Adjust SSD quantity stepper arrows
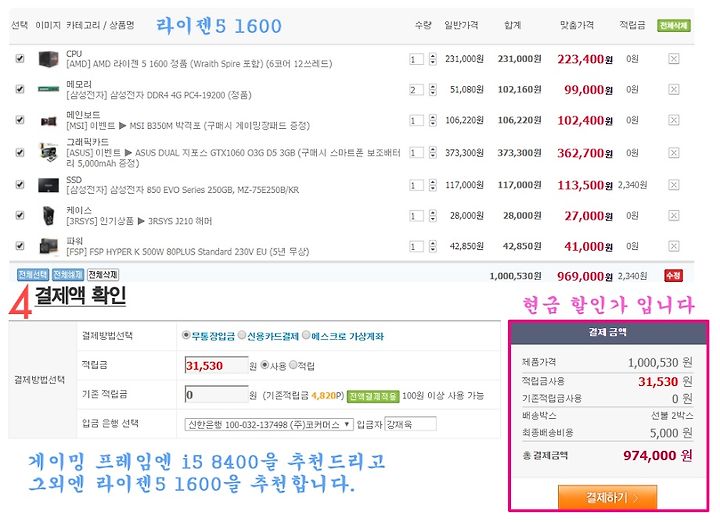This screenshot has height=522, width=720. click(x=433, y=185)
